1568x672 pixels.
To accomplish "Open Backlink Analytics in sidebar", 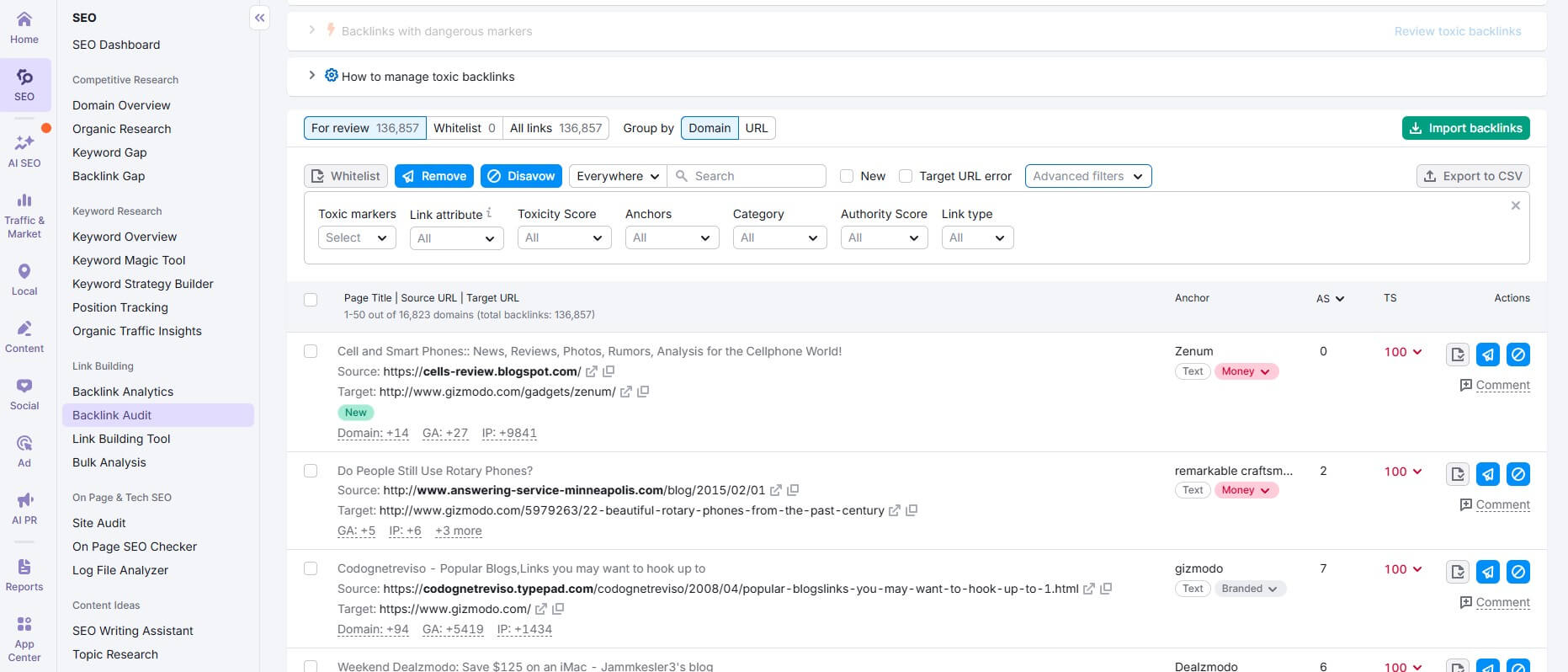I will pos(123,392).
